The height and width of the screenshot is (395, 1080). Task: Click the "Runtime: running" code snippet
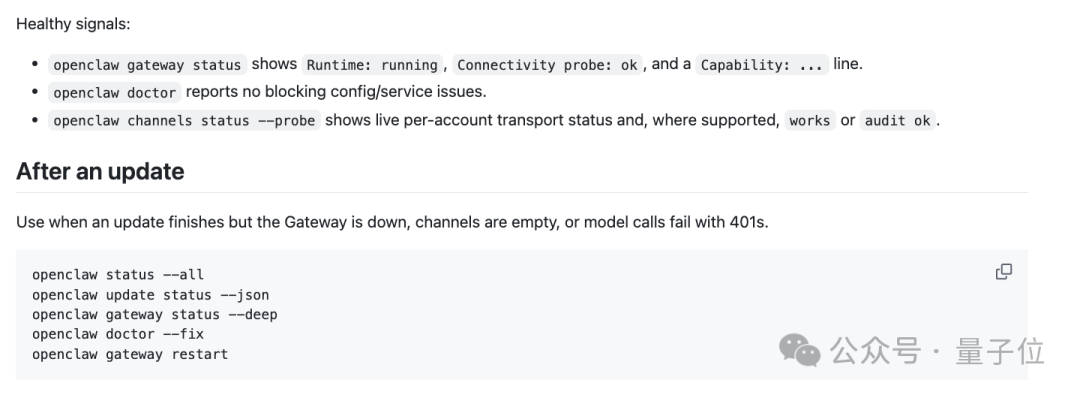coord(372,65)
